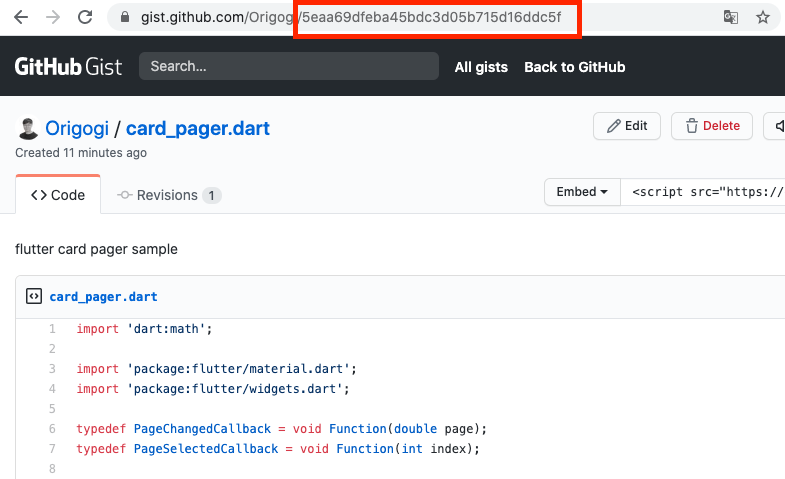The height and width of the screenshot is (479, 785).
Task: Reload the gist page
Action: [x=85, y=18]
